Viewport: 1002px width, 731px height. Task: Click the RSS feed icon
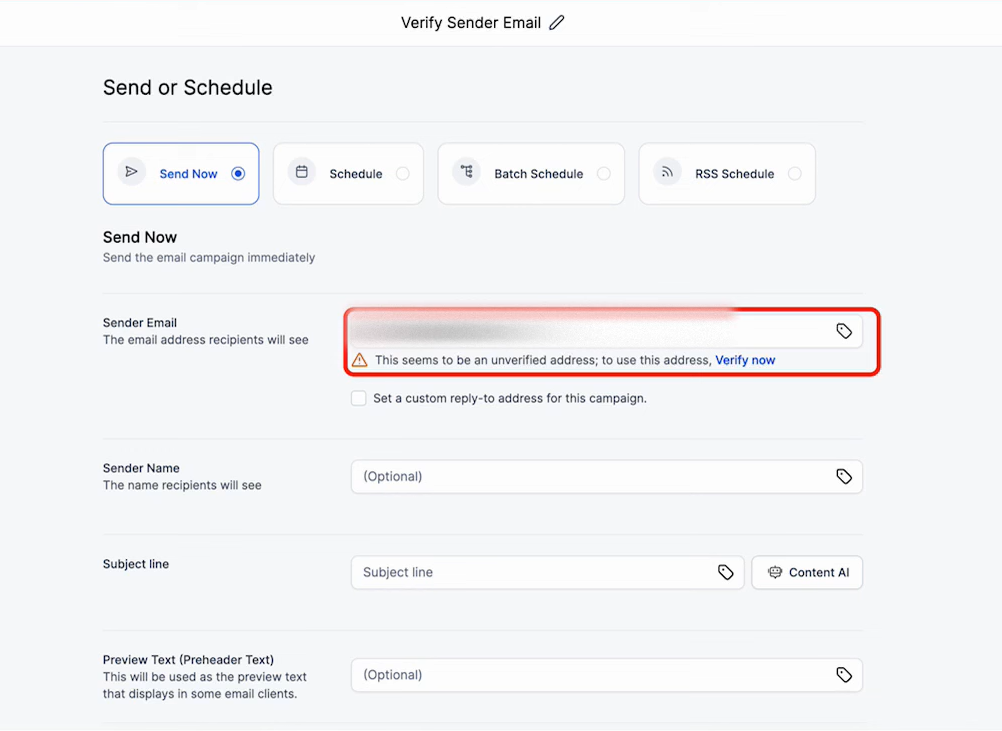point(667,172)
